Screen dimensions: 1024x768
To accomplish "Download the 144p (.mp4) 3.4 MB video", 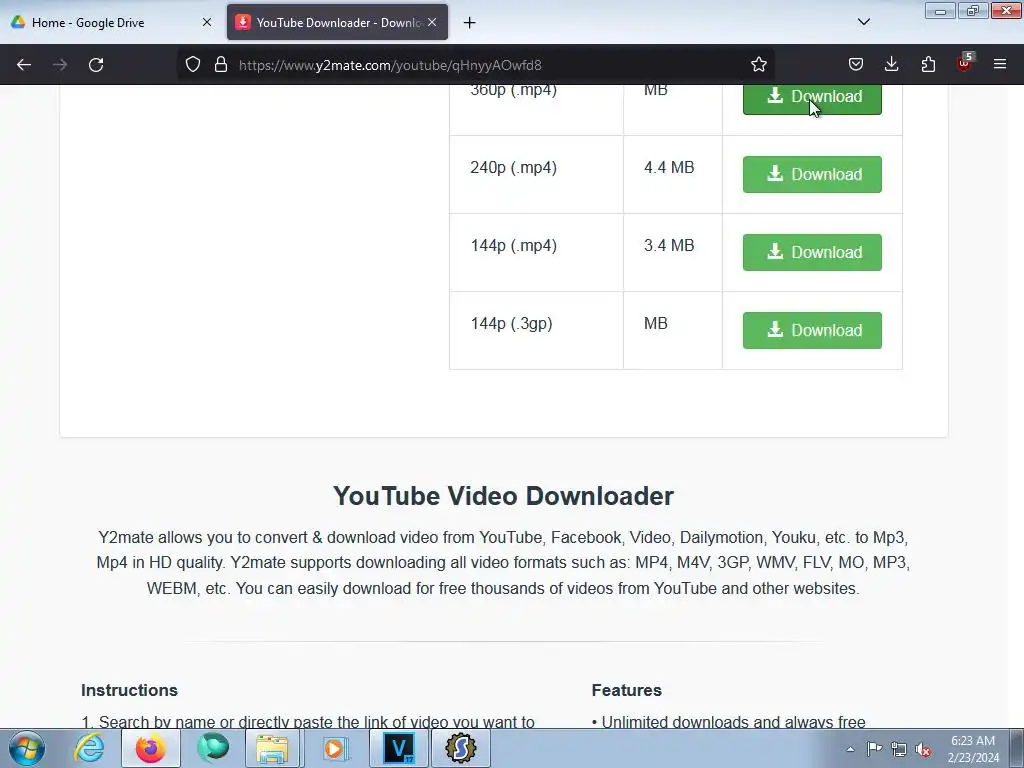I will pyautogui.click(x=812, y=252).
